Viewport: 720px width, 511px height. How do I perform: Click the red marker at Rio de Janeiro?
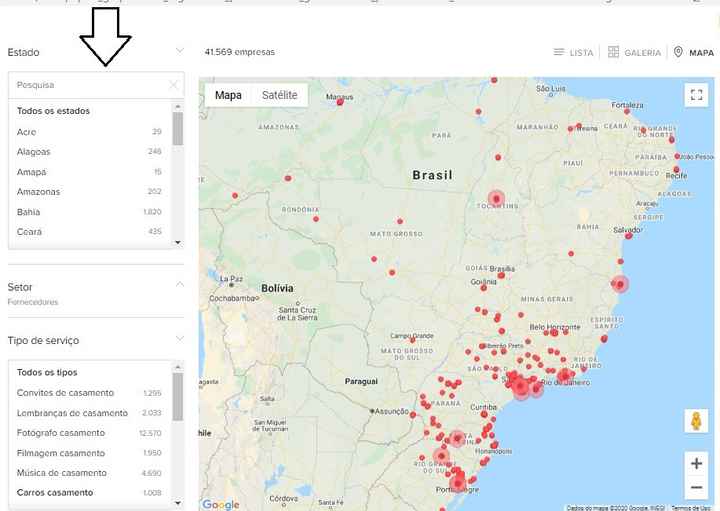point(563,376)
